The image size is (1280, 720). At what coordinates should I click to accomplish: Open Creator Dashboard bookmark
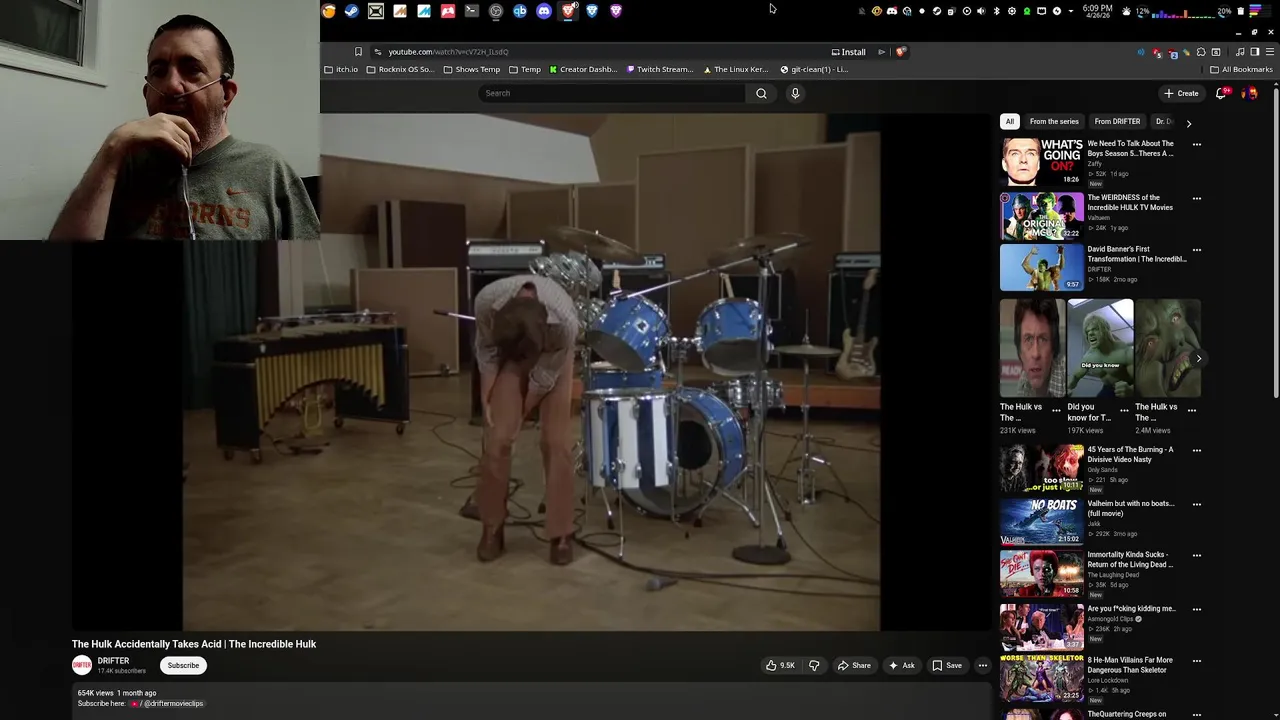pyautogui.click(x=583, y=69)
